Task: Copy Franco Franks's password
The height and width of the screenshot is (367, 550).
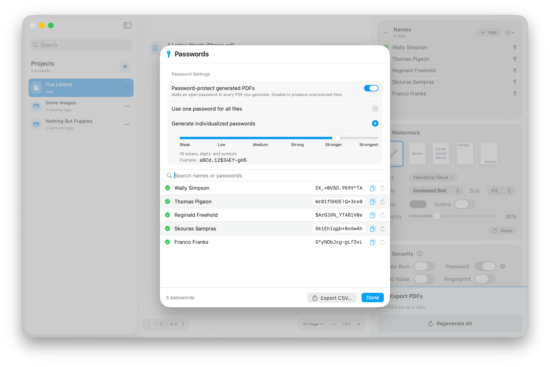Action: [x=373, y=242]
